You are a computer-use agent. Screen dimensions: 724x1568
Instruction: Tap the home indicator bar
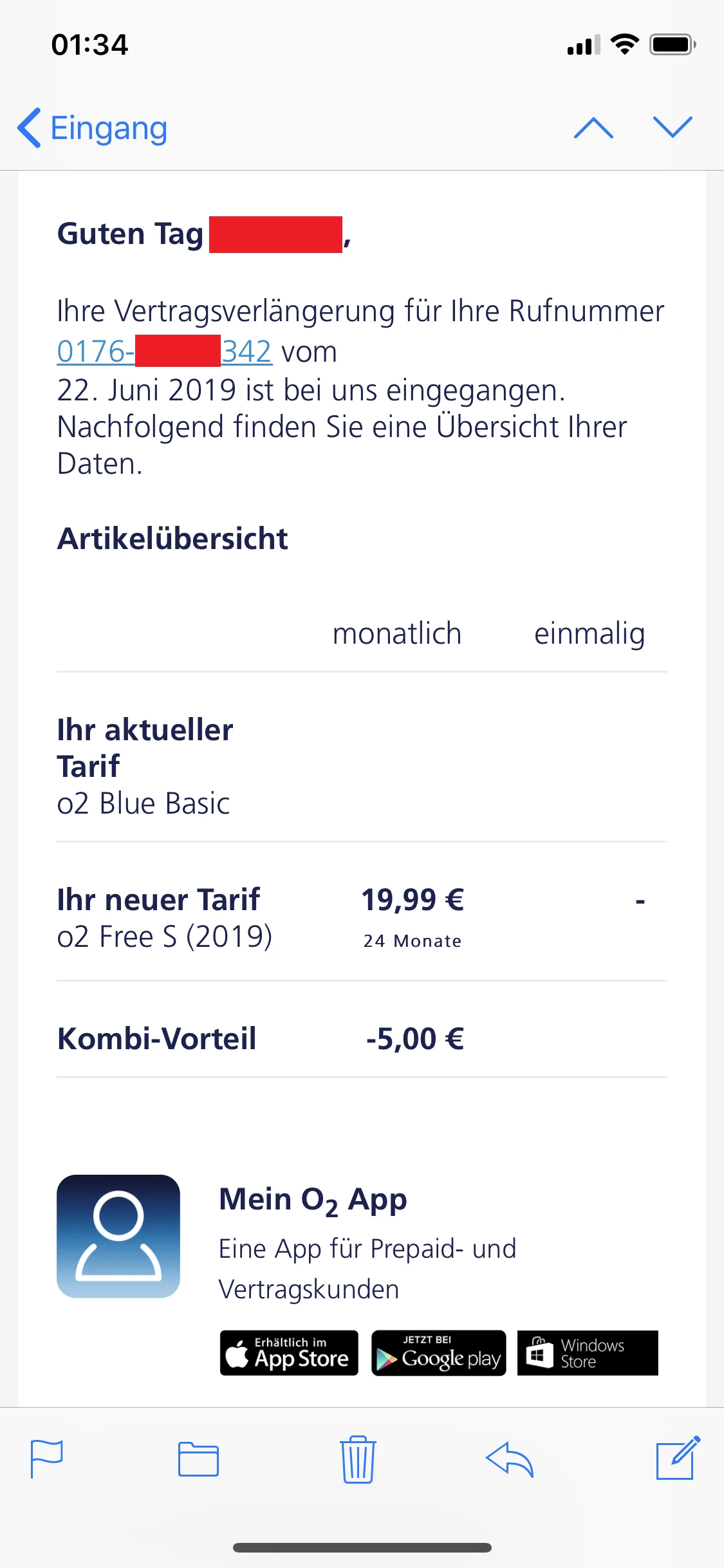(362, 1547)
